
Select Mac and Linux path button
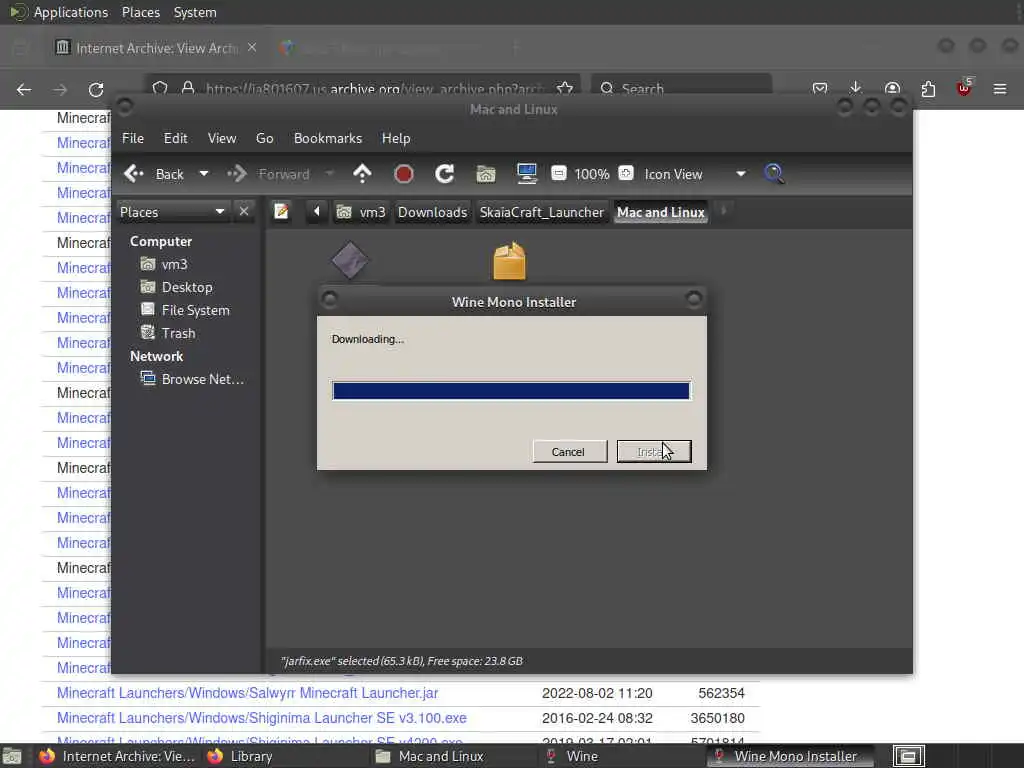point(660,212)
